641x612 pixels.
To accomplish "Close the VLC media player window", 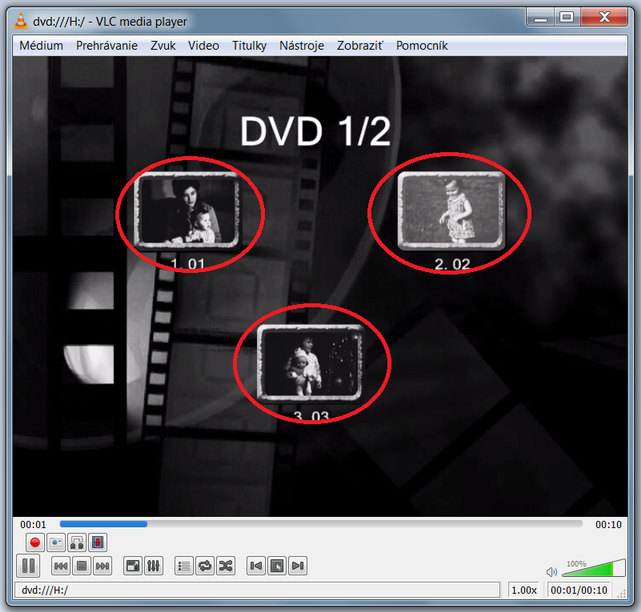I will 604,18.
